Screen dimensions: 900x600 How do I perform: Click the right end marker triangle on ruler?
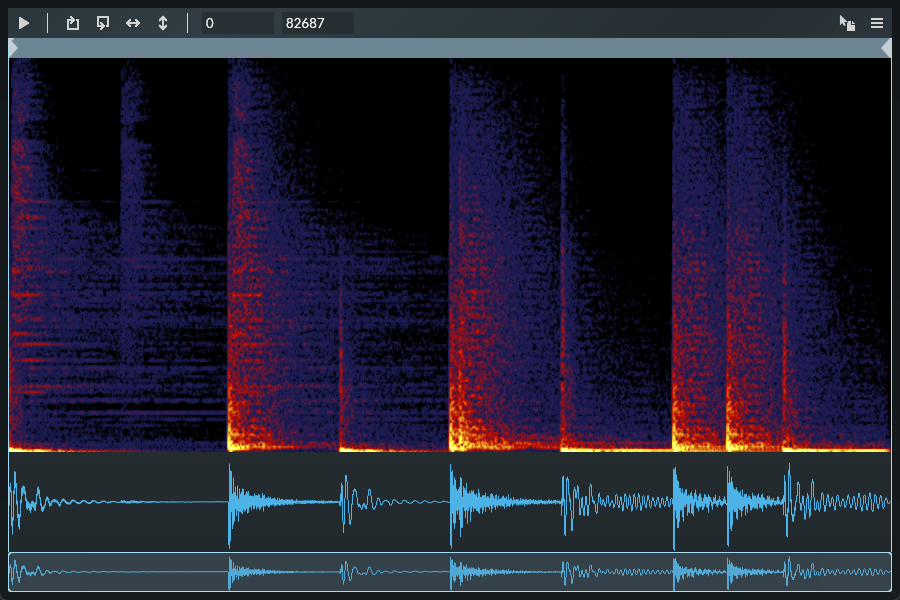point(886,48)
